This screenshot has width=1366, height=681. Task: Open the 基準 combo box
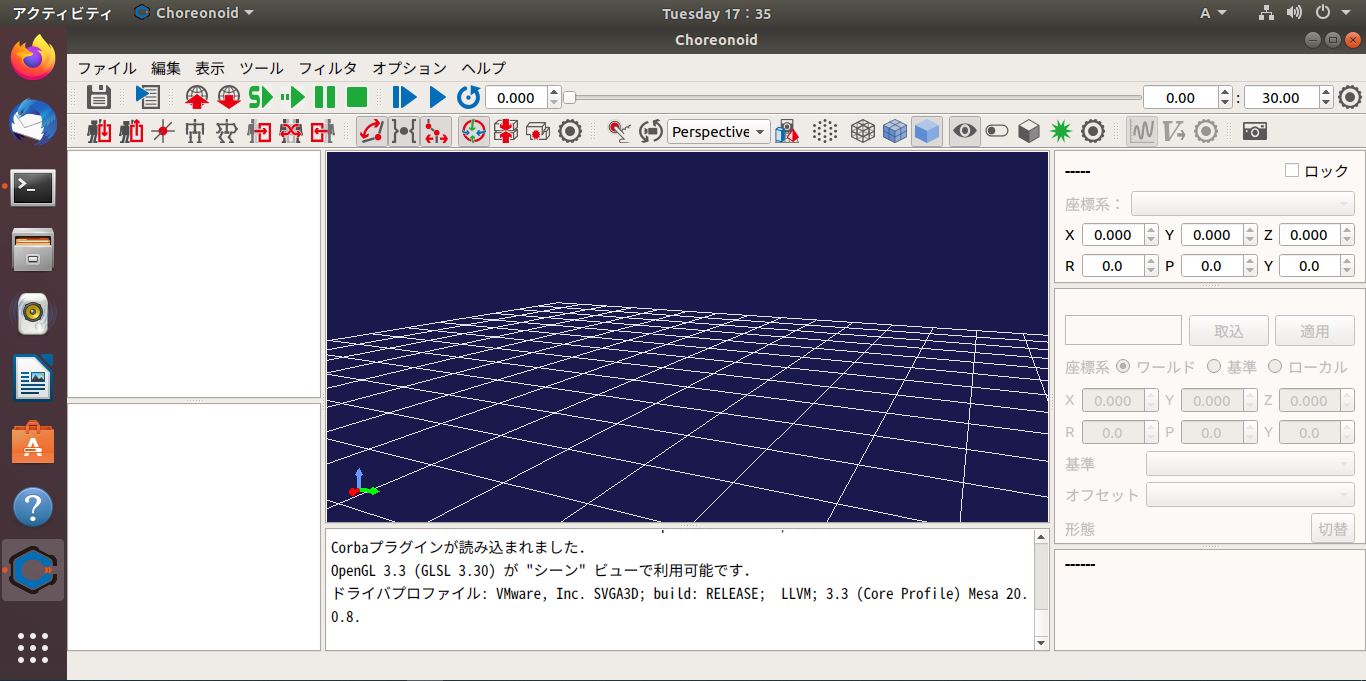click(1250, 464)
